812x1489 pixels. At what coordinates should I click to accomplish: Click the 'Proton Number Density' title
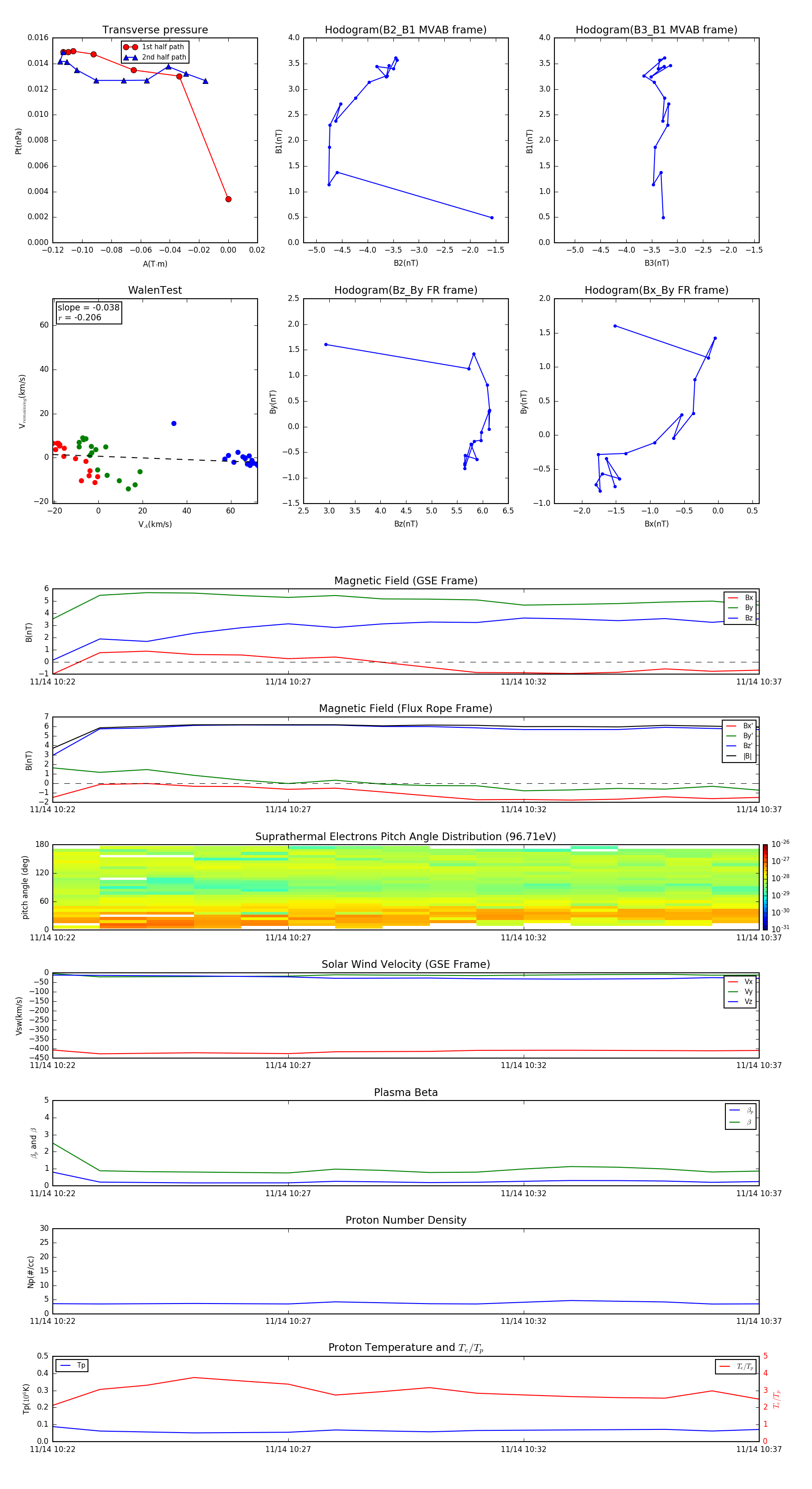[x=406, y=1220]
